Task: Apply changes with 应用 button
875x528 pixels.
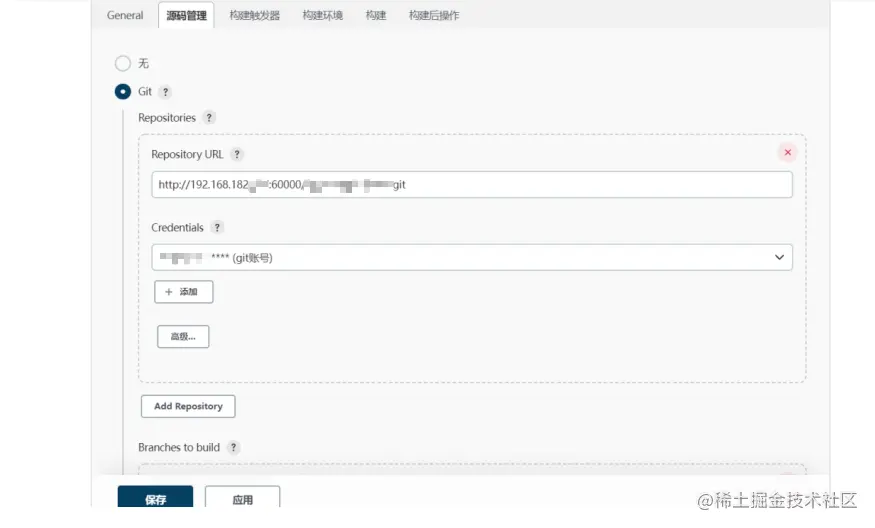Action: tap(242, 497)
